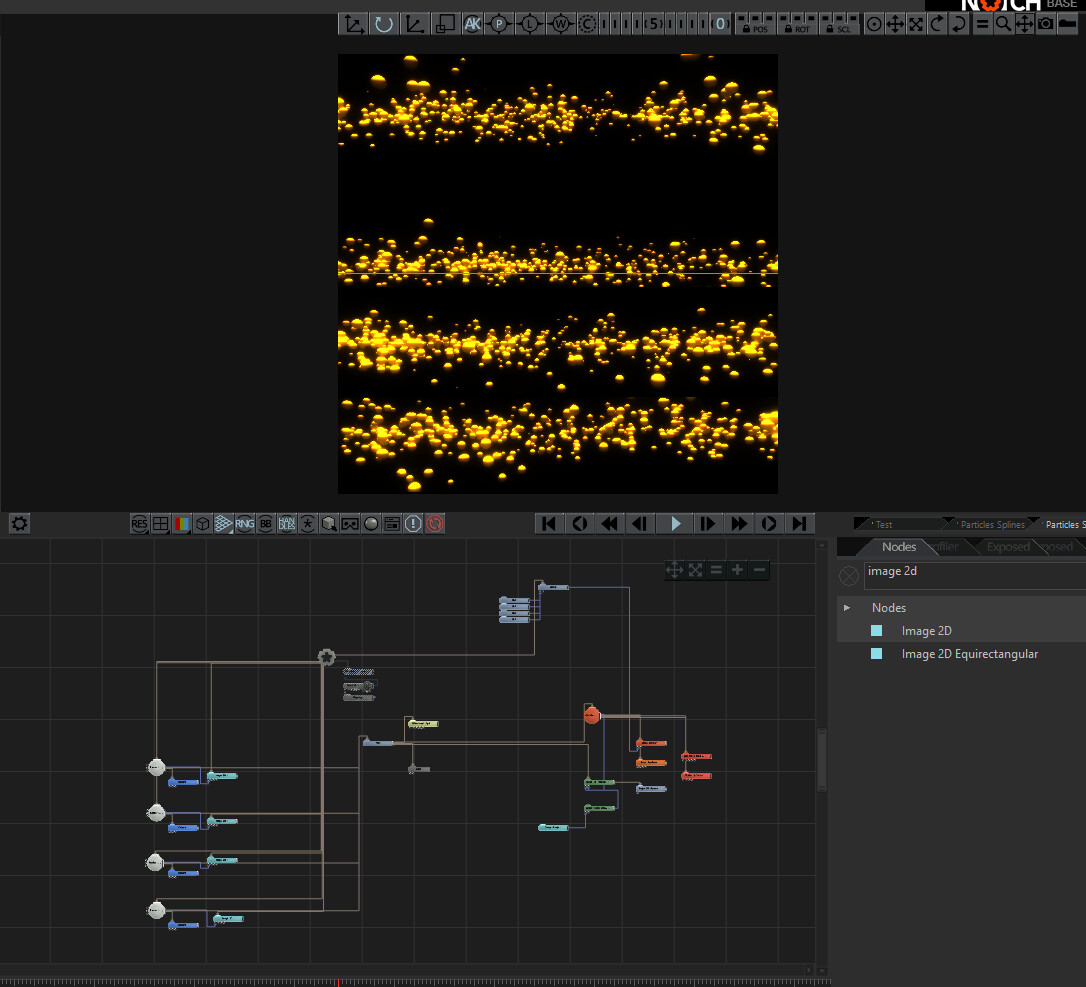
Task: Click the Play button
Action: point(675,524)
